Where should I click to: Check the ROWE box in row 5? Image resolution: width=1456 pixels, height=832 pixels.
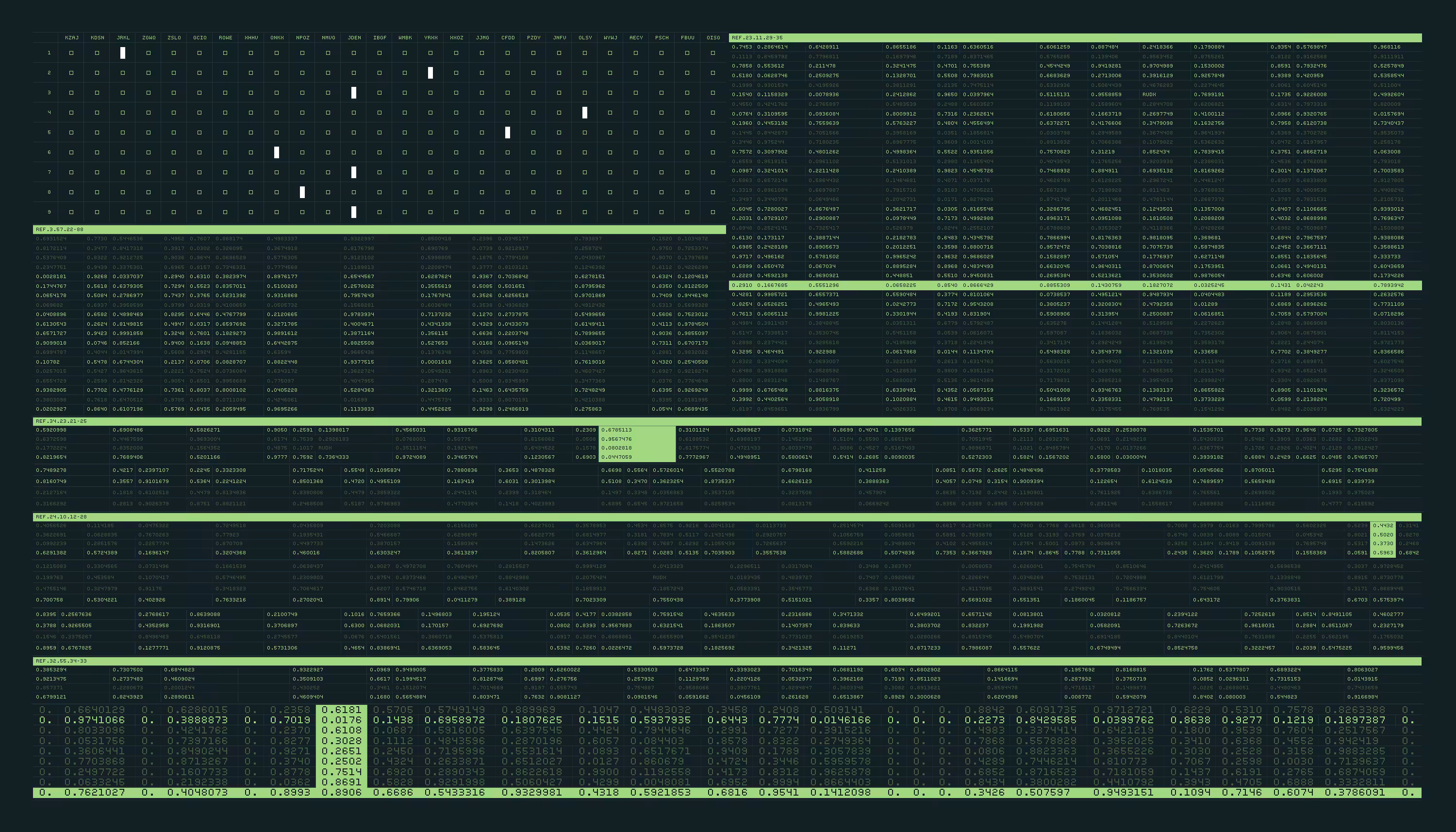coord(225,133)
